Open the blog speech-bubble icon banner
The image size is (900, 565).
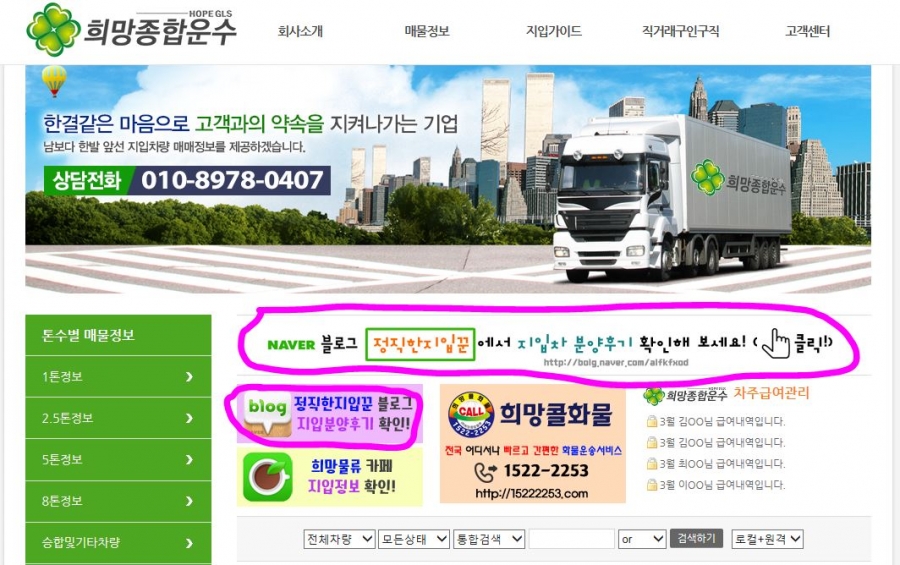tap(266, 413)
